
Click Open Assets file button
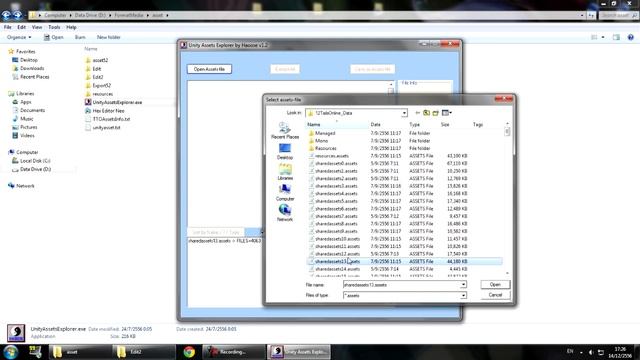[209, 69]
